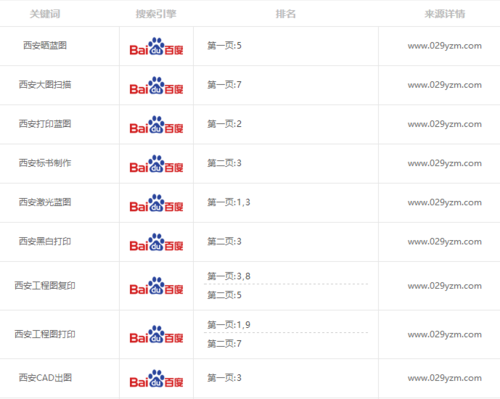Select the 排名 column header

[x=286, y=14]
